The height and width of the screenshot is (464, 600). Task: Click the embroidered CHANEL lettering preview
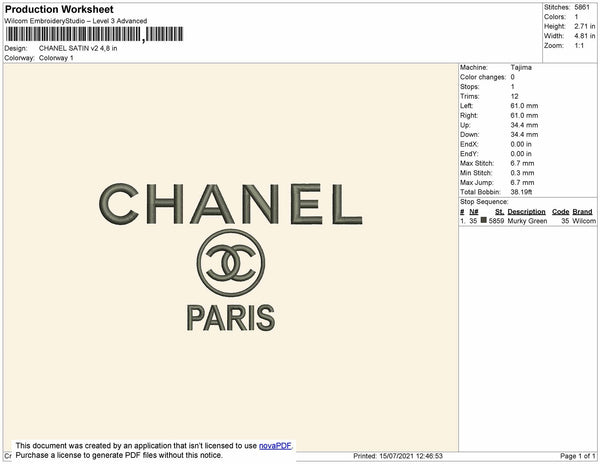coord(231,204)
